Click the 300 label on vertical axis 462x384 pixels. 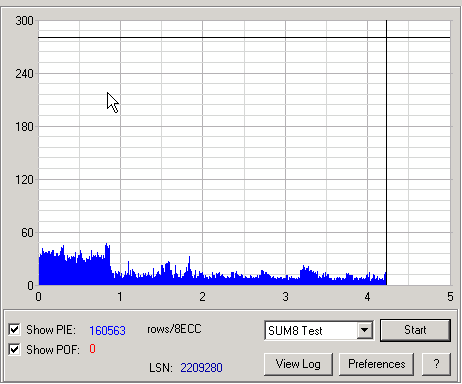[24, 21]
